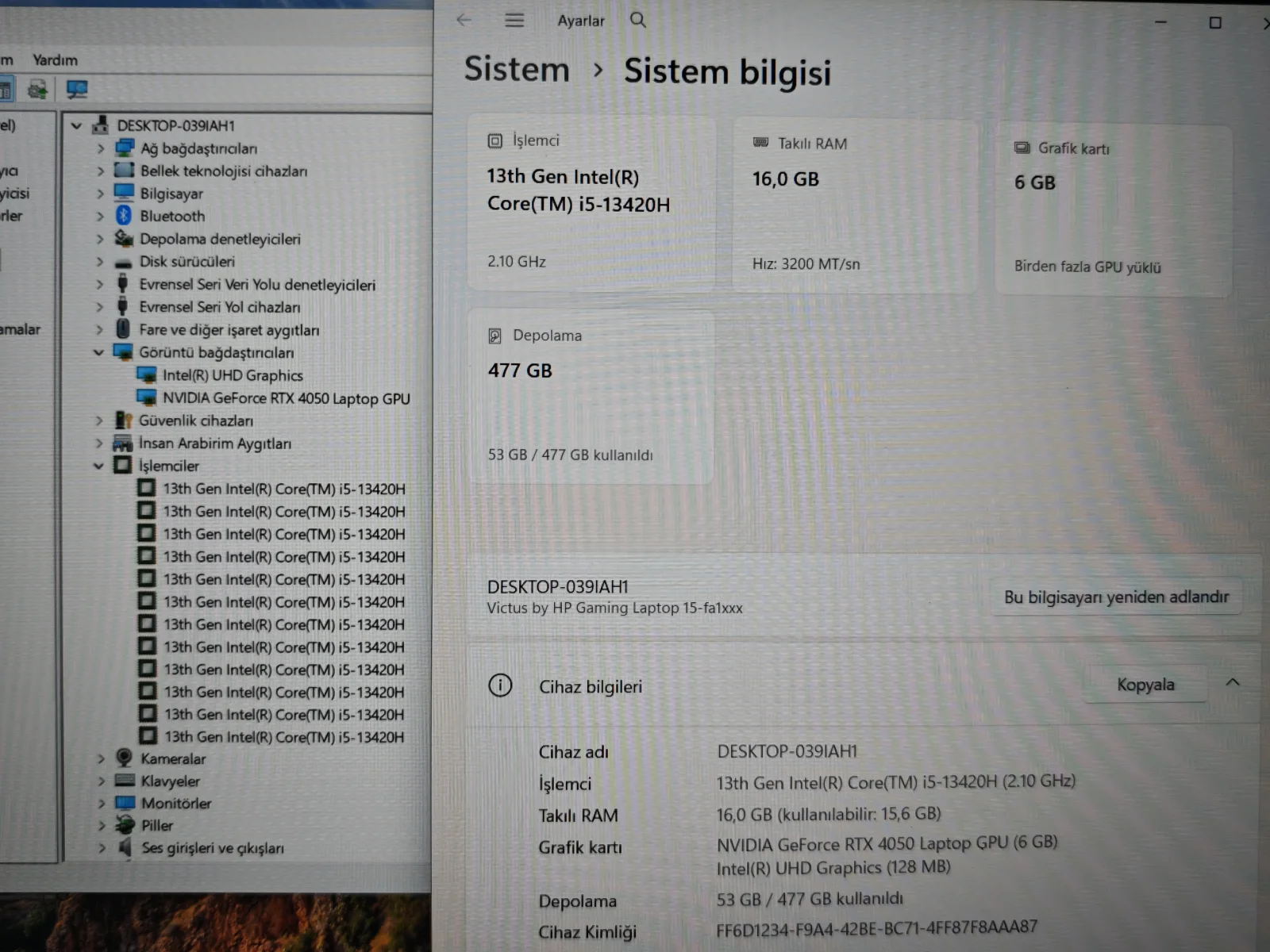Expand the Kameralar node
The height and width of the screenshot is (952, 1270).
point(101,758)
